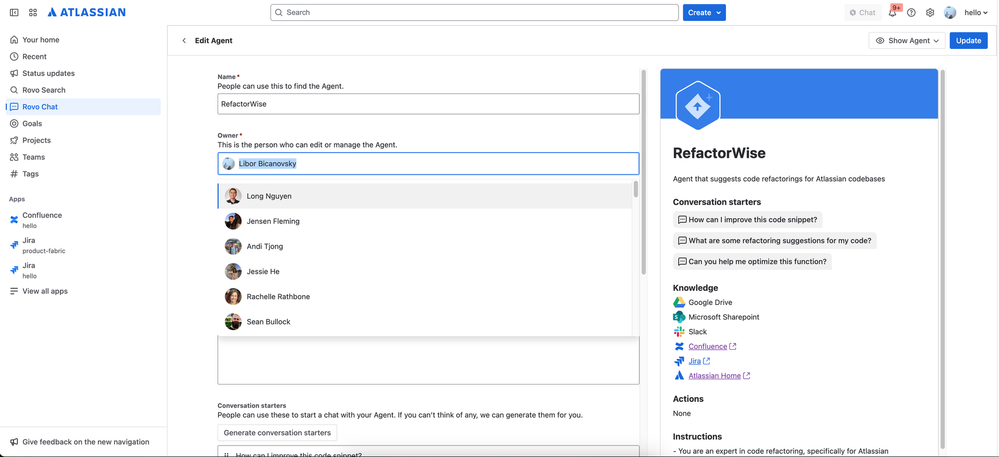Click the Name field containing RefactorWise
Viewport: 999px width, 457px height.
pyautogui.click(x=428, y=104)
